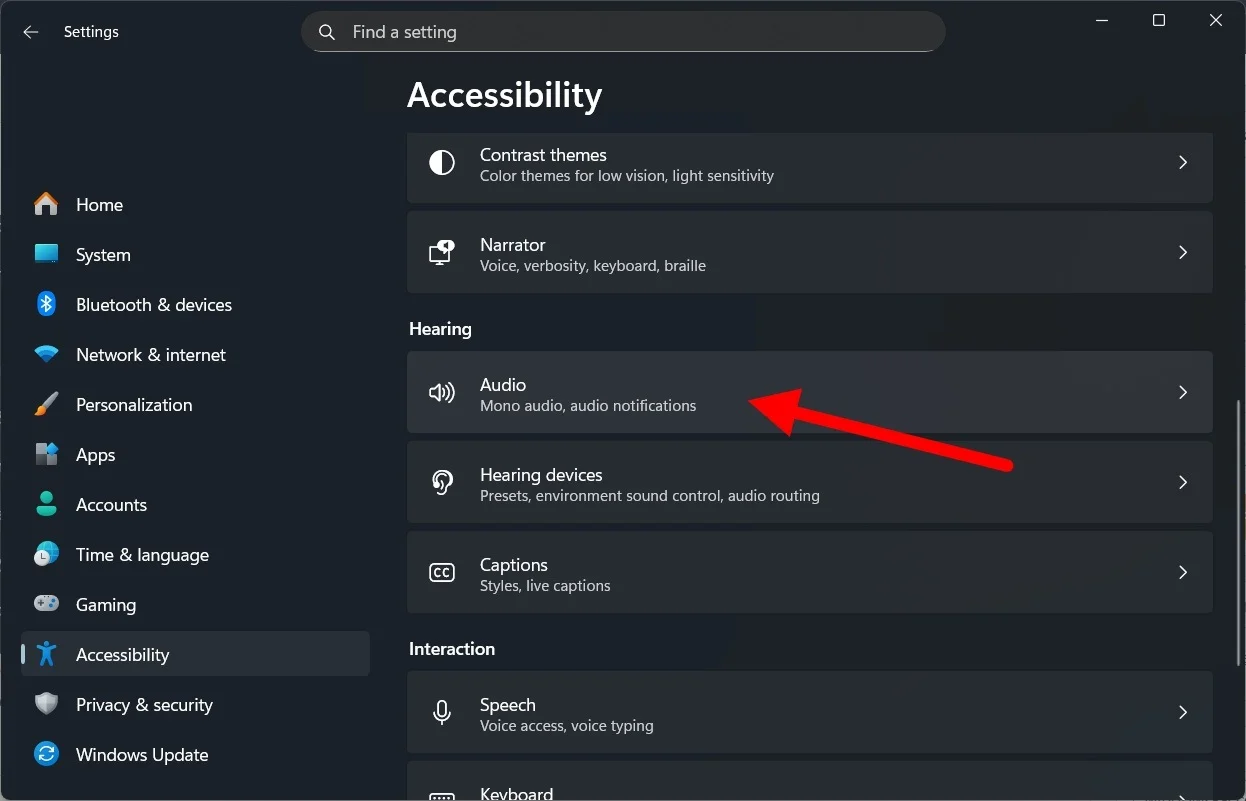This screenshot has height=801, width=1246.
Task: Open Gaming settings from sidebar
Action: click(105, 604)
